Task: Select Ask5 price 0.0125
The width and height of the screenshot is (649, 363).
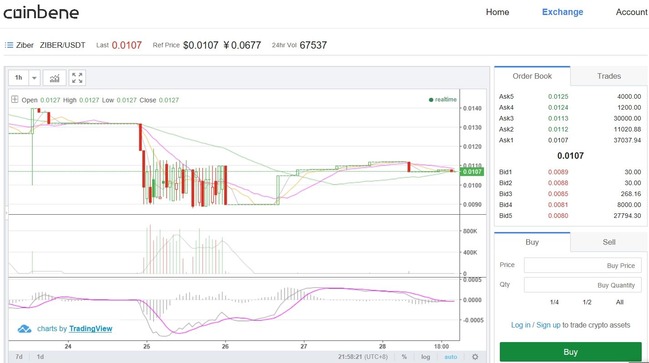Action: [558, 96]
